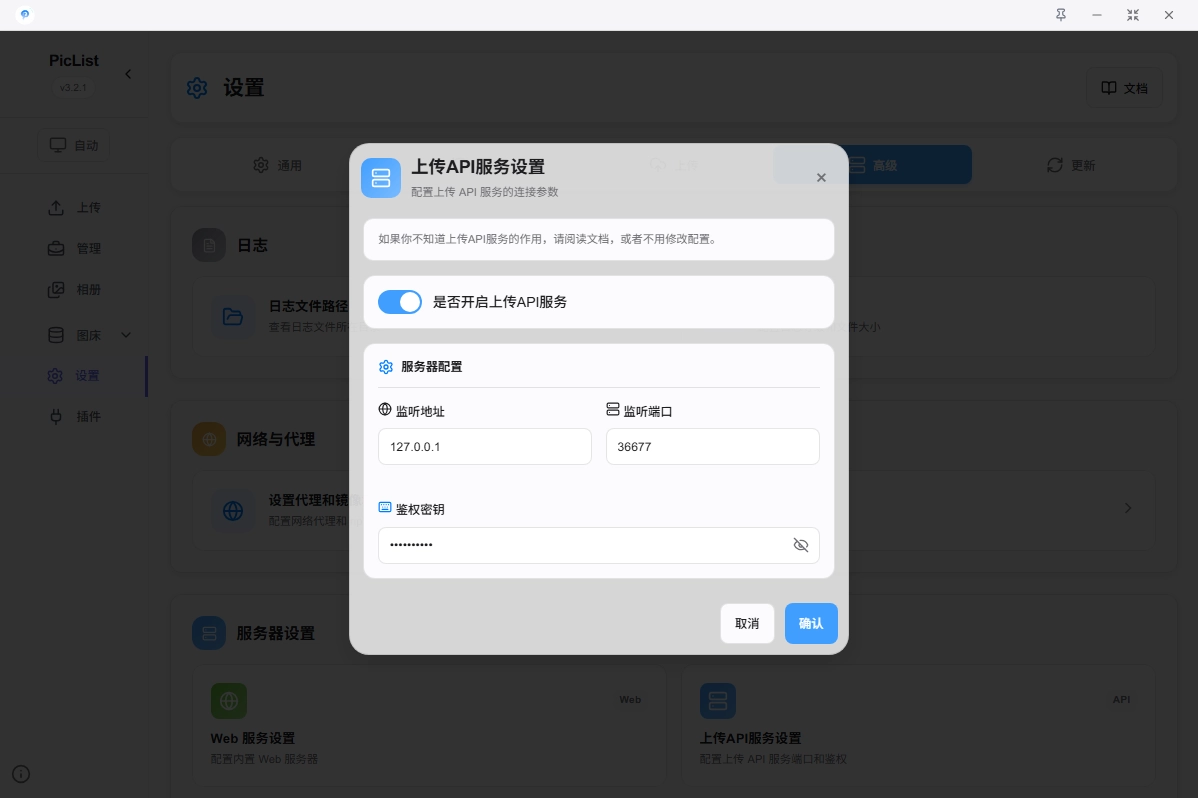Viewport: 1198px width, 798px height.
Task: Open the 相册 gallery in sidebar
Action: (x=88, y=290)
